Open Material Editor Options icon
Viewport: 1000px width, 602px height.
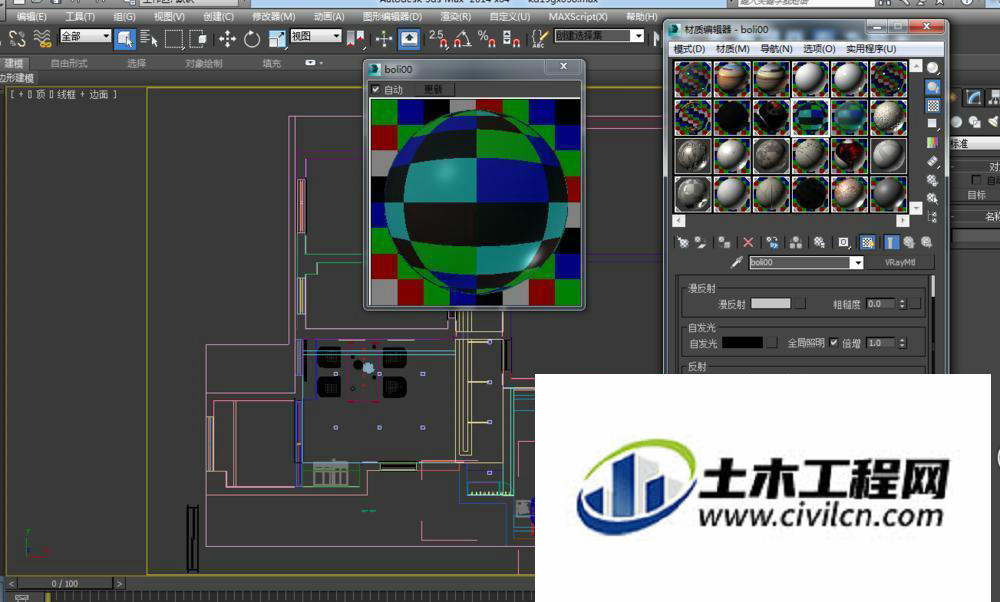pos(932,180)
